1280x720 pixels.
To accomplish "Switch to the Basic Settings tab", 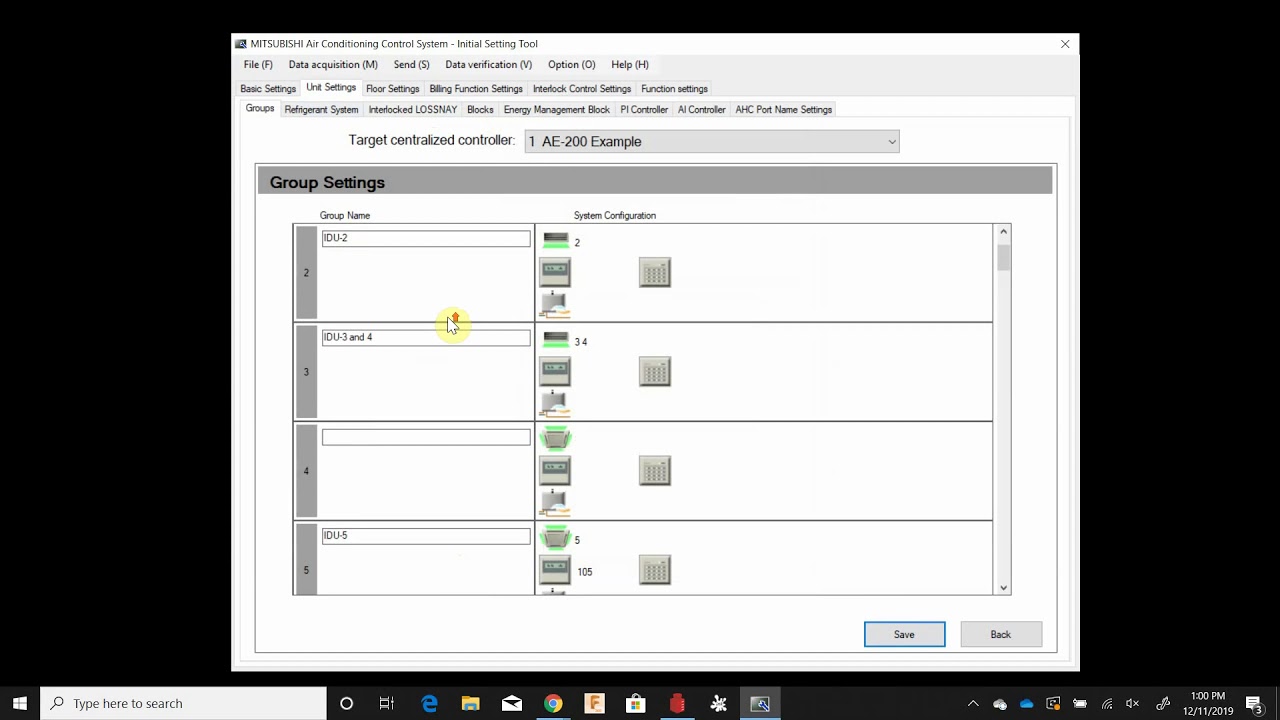I will tap(268, 89).
